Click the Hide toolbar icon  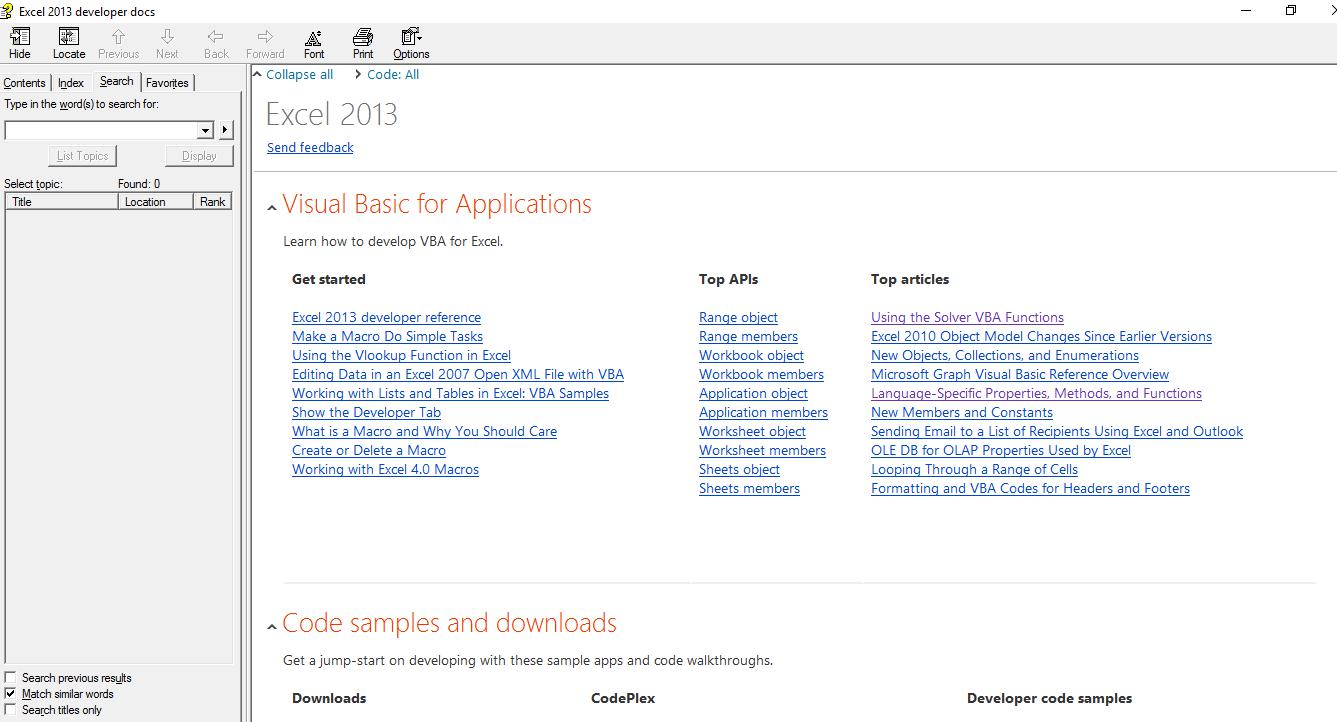point(19,43)
